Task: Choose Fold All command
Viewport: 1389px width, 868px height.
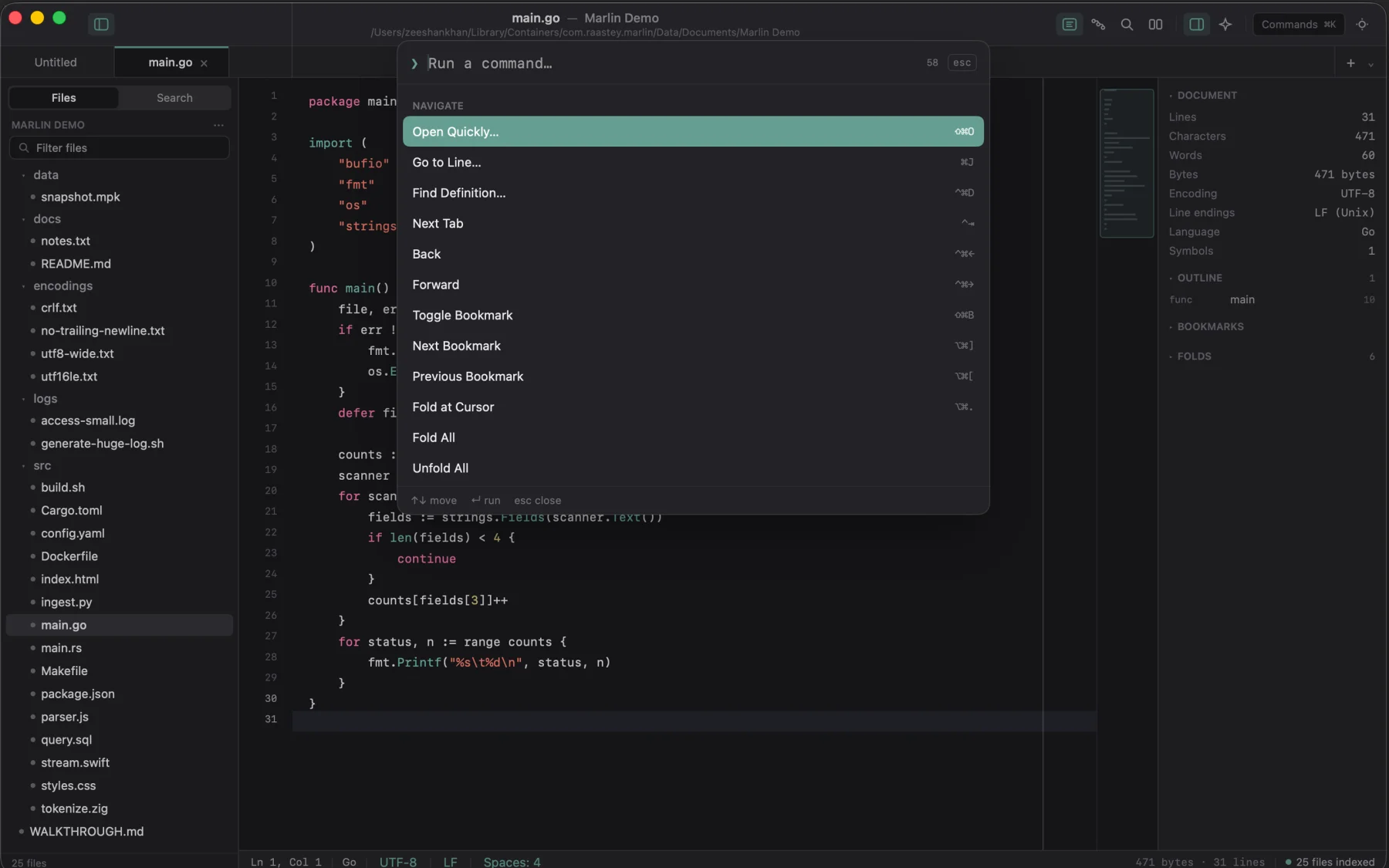Action: [x=693, y=437]
